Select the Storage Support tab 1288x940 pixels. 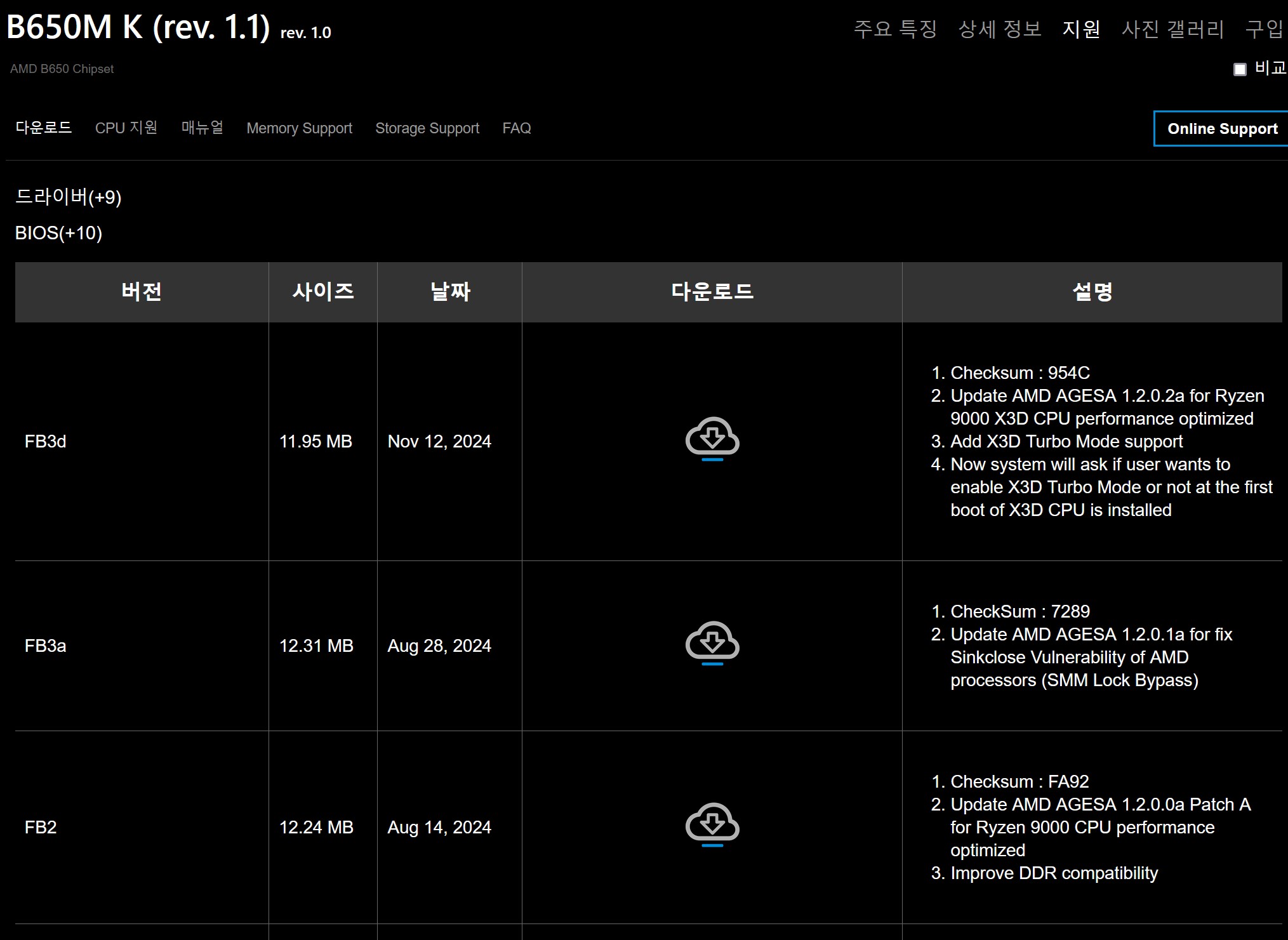[x=427, y=128]
